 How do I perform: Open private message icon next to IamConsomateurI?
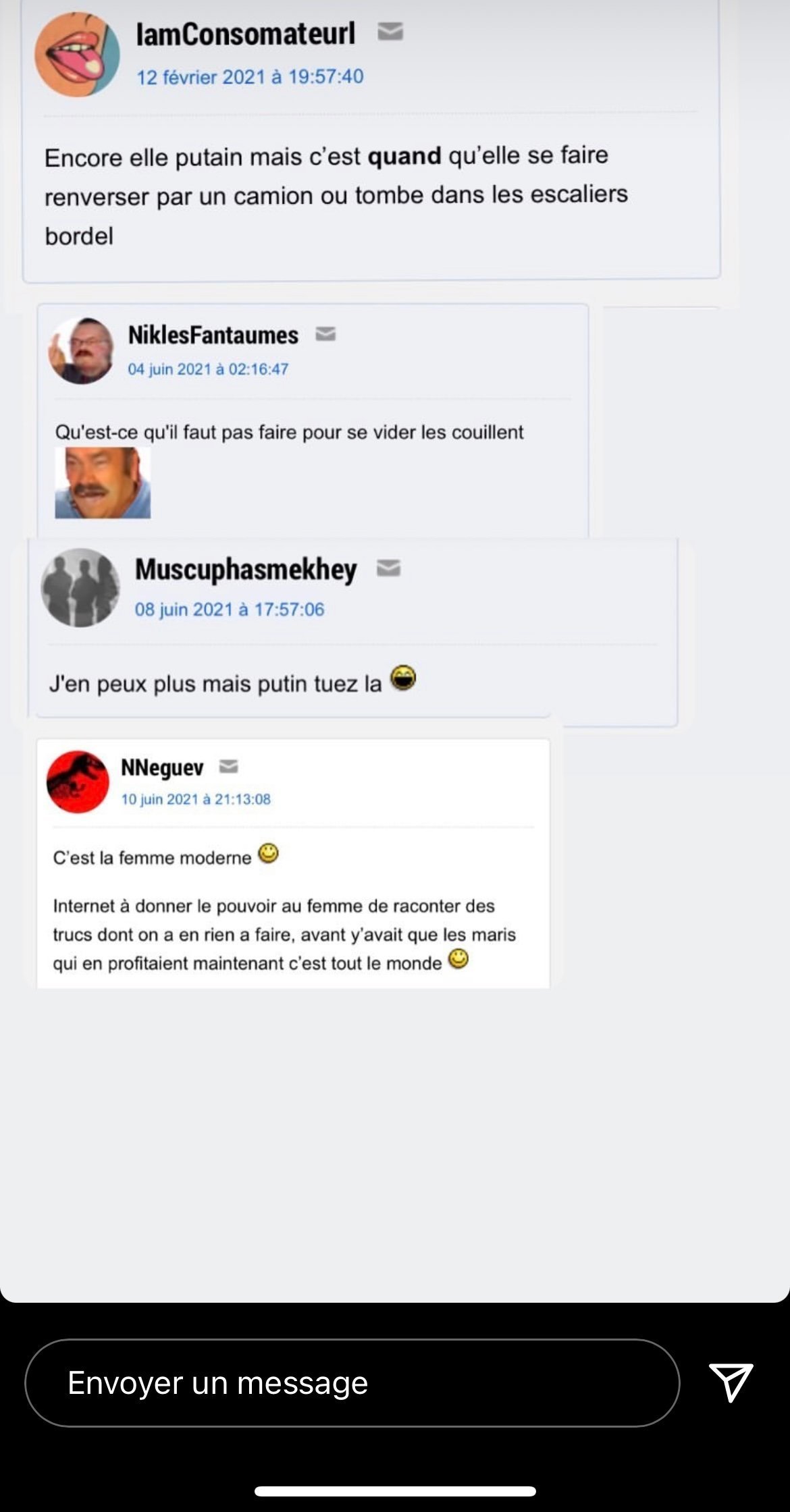click(390, 31)
